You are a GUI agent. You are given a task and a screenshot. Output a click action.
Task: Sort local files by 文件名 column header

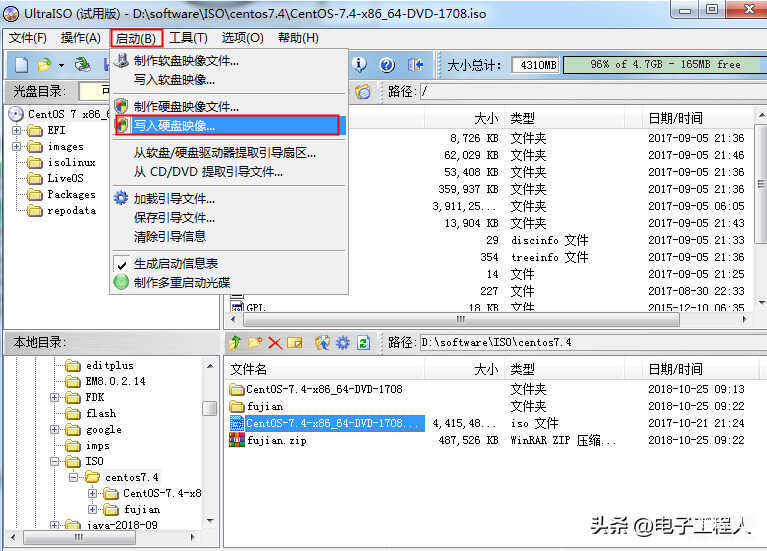[x=323, y=369]
